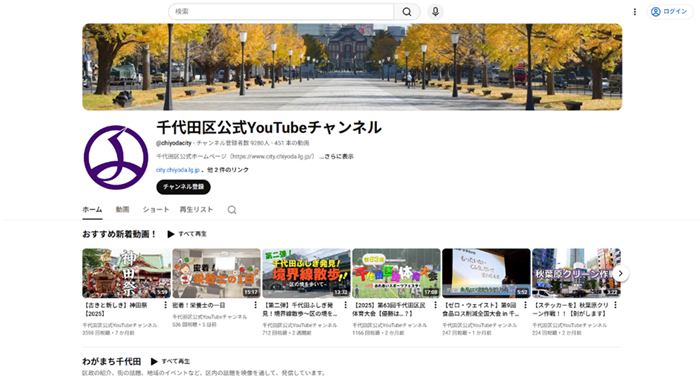Click title 【2025】第63回千代田区民体育大会
700x384 pixels.
pyautogui.click(x=389, y=309)
